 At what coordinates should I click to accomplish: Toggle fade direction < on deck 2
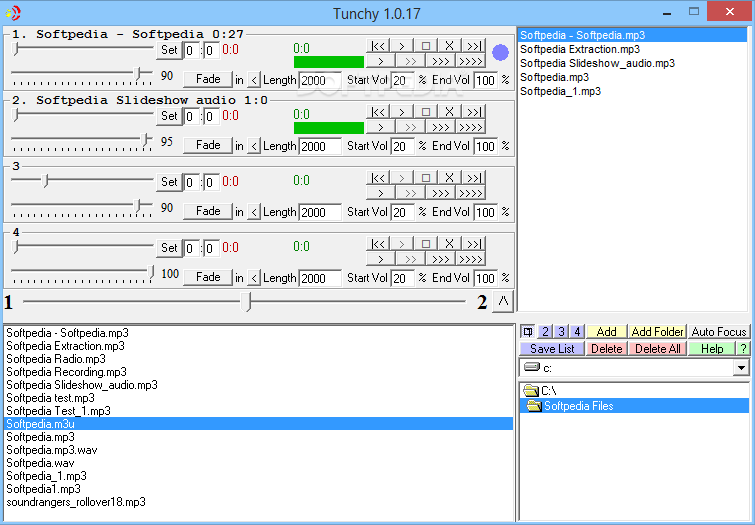[254, 146]
